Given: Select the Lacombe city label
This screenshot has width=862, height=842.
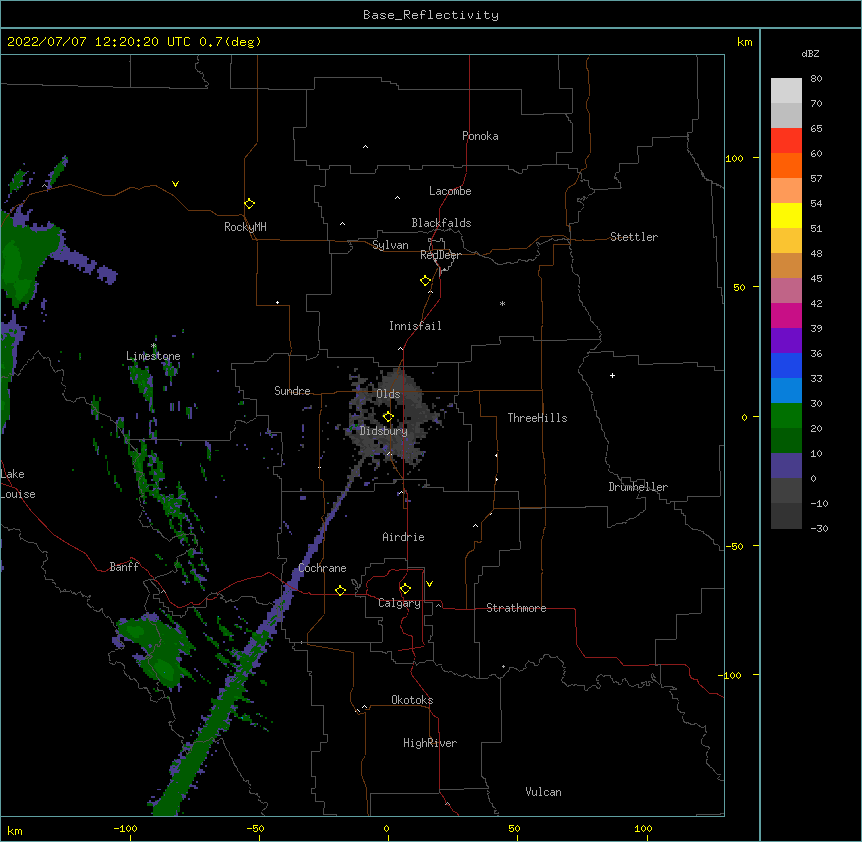Looking at the screenshot, I should pos(450,191).
